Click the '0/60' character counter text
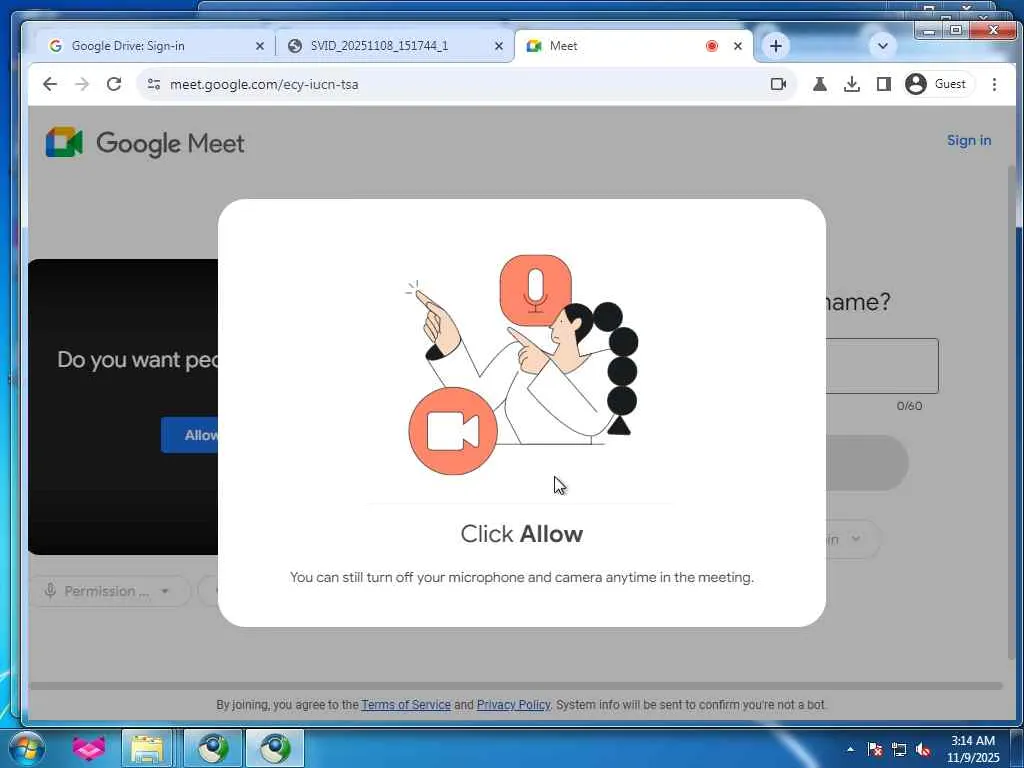The height and width of the screenshot is (768, 1024). (x=910, y=406)
